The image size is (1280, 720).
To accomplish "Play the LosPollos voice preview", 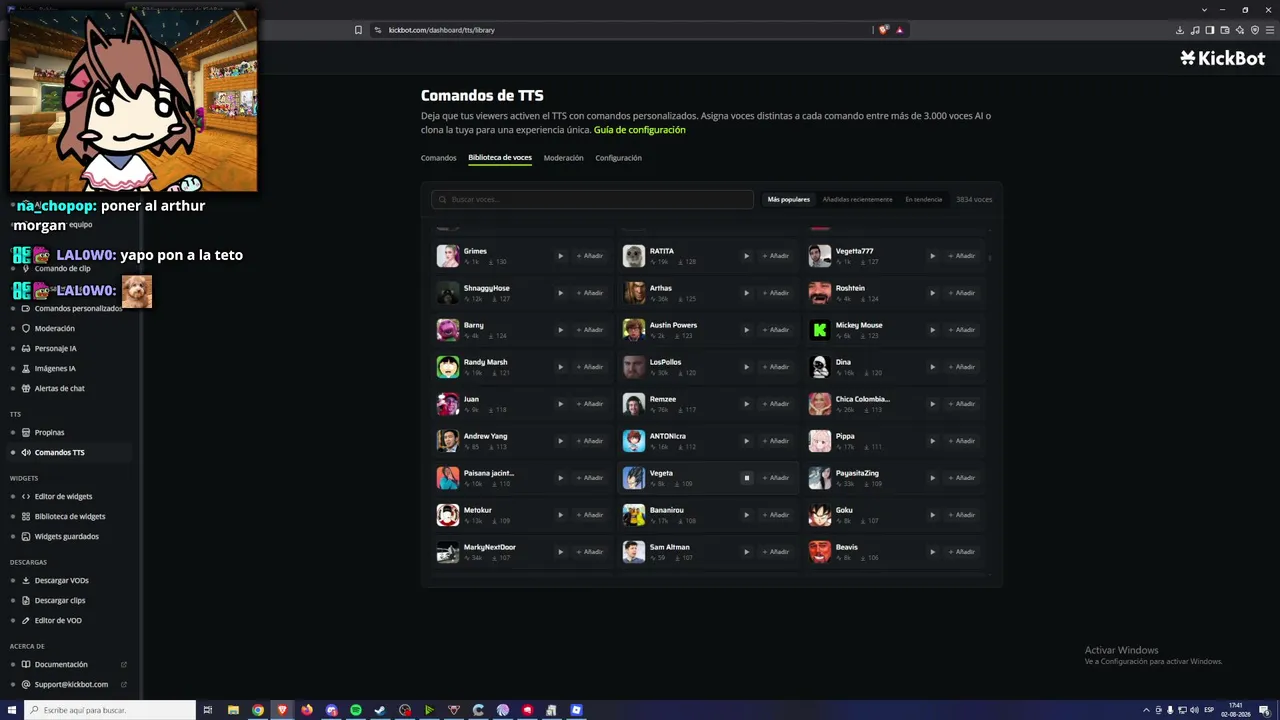I will 746,367.
